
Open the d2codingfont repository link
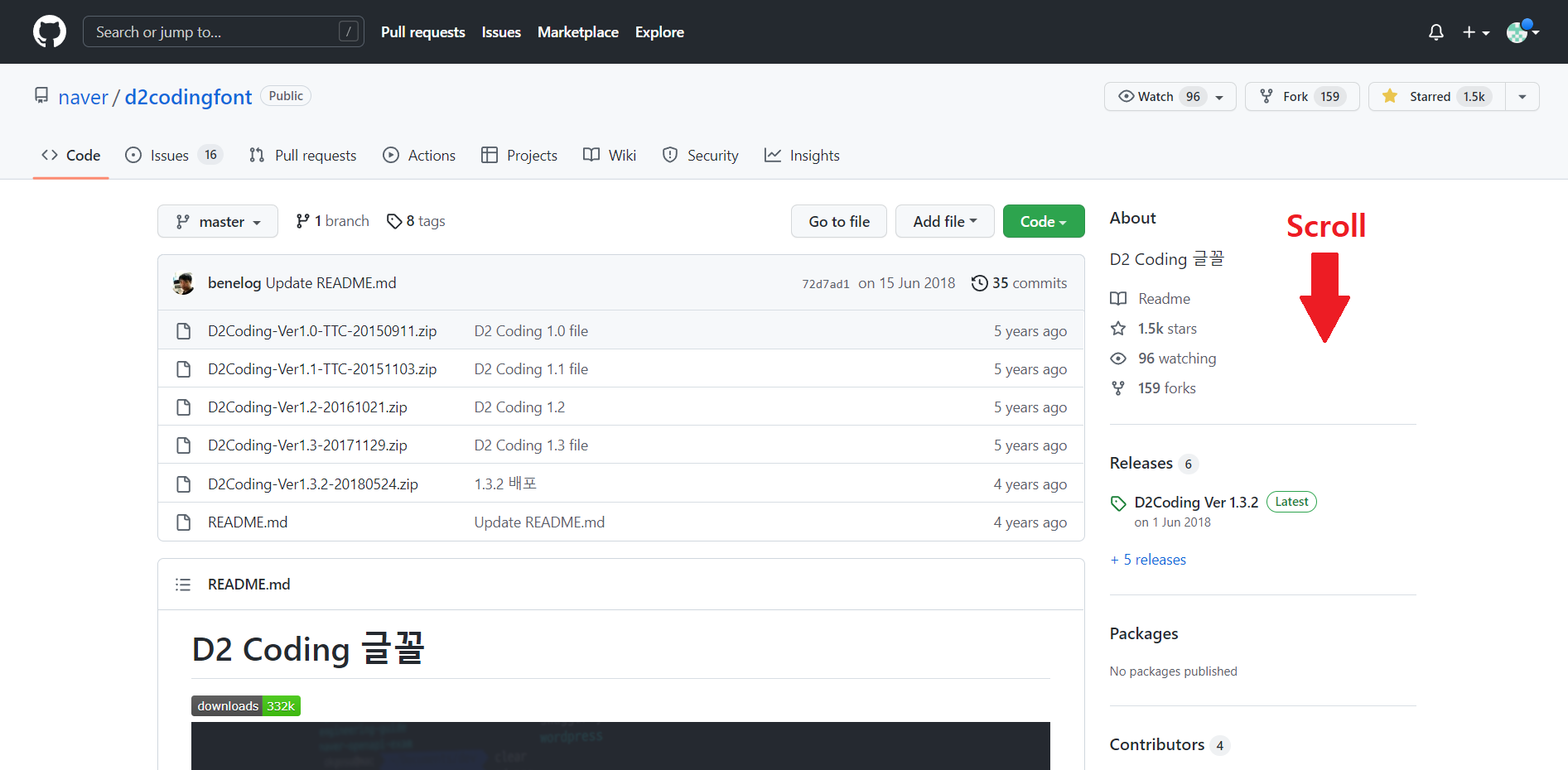point(188,97)
